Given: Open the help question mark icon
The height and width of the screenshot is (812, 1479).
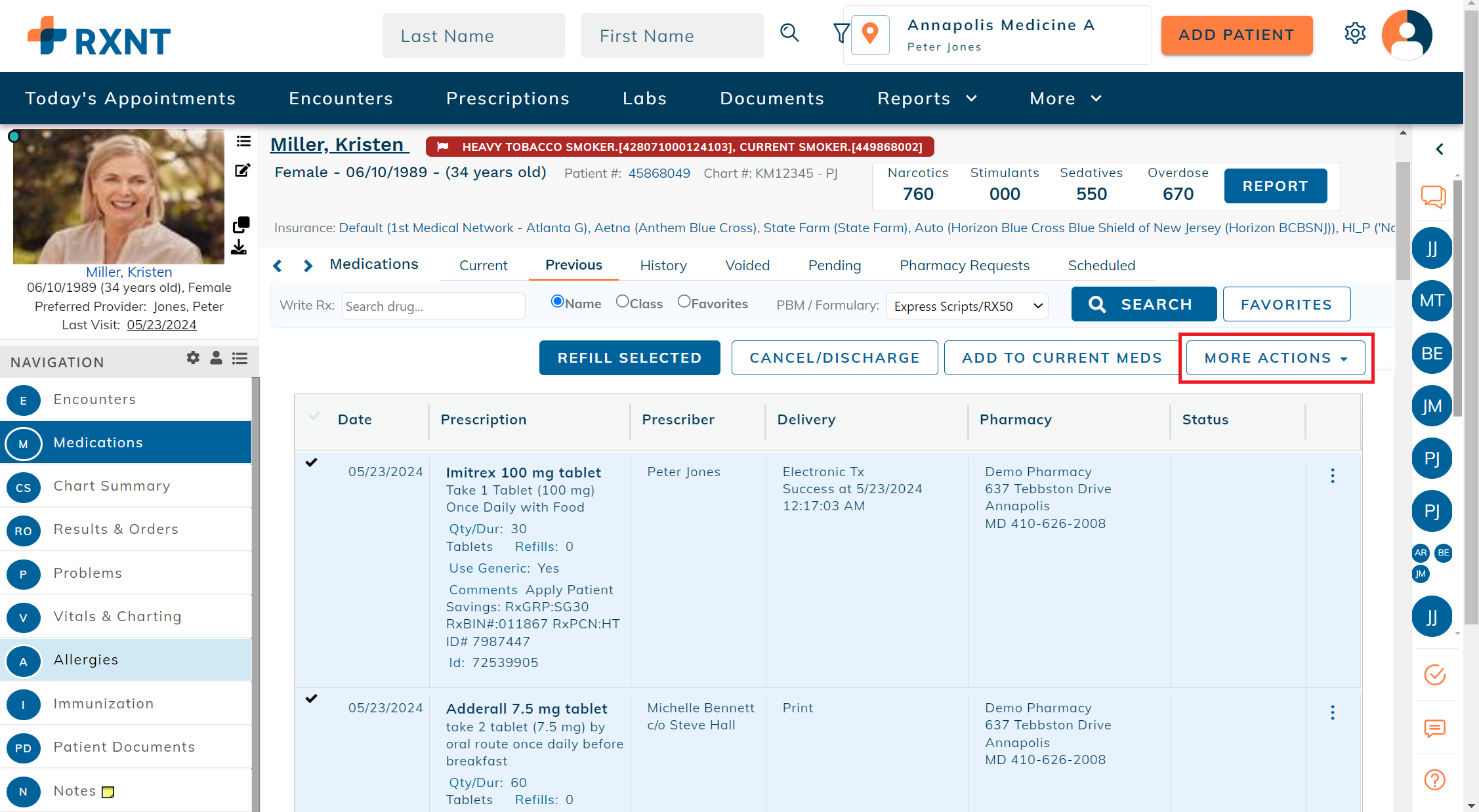Looking at the screenshot, I should 1435,780.
